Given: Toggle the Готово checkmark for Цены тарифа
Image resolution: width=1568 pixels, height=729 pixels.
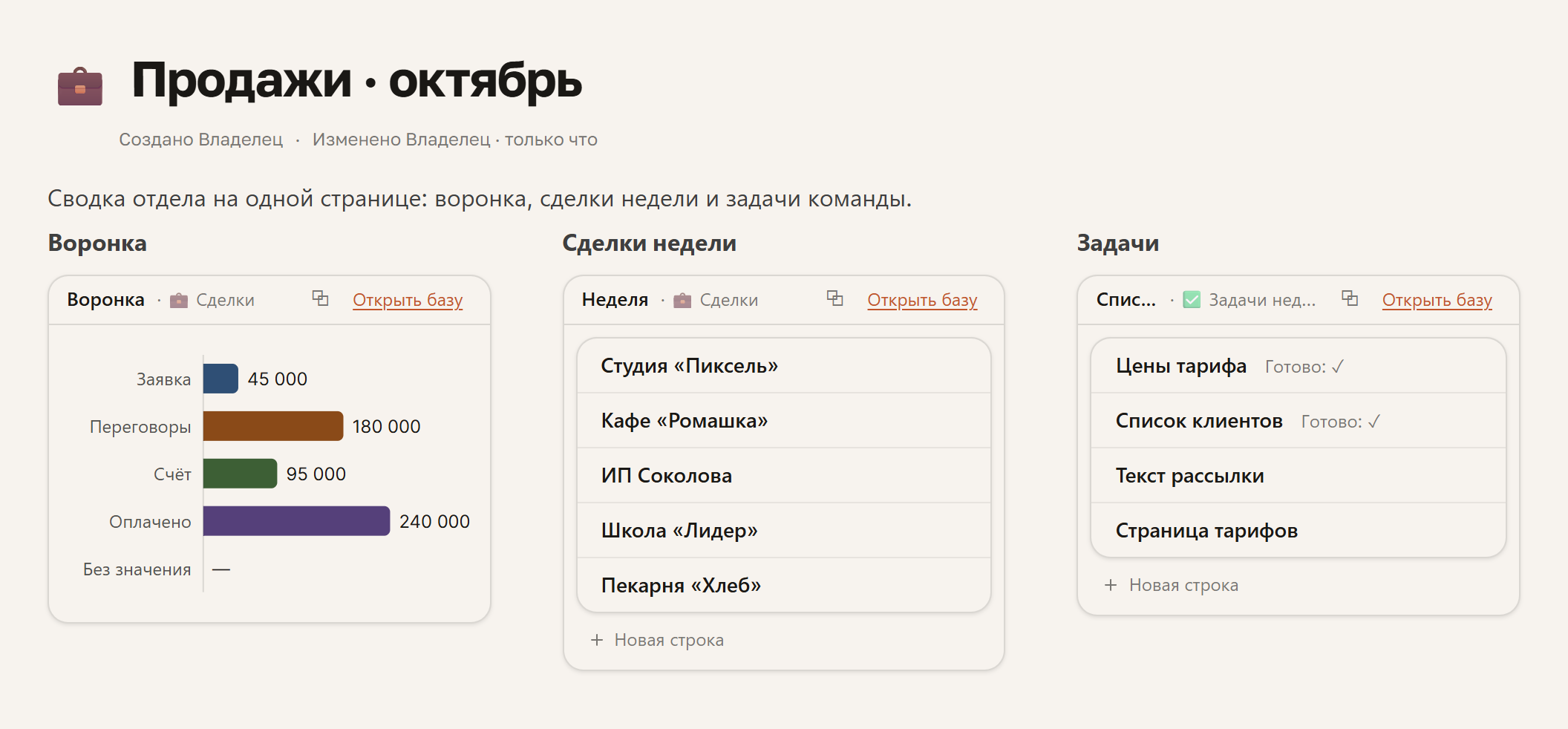Looking at the screenshot, I should point(1338,367).
